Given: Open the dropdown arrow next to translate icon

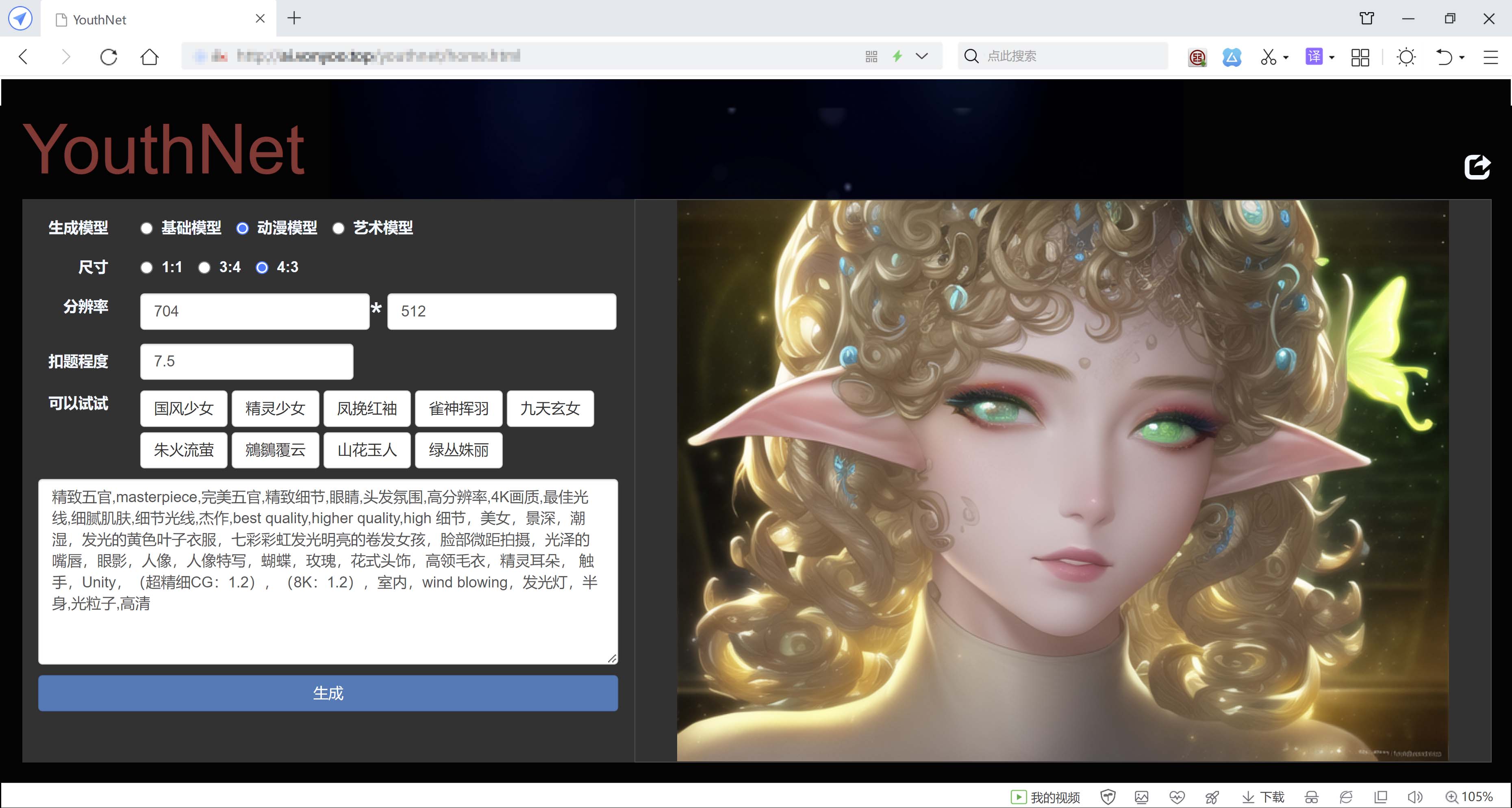Looking at the screenshot, I should coord(1332,58).
